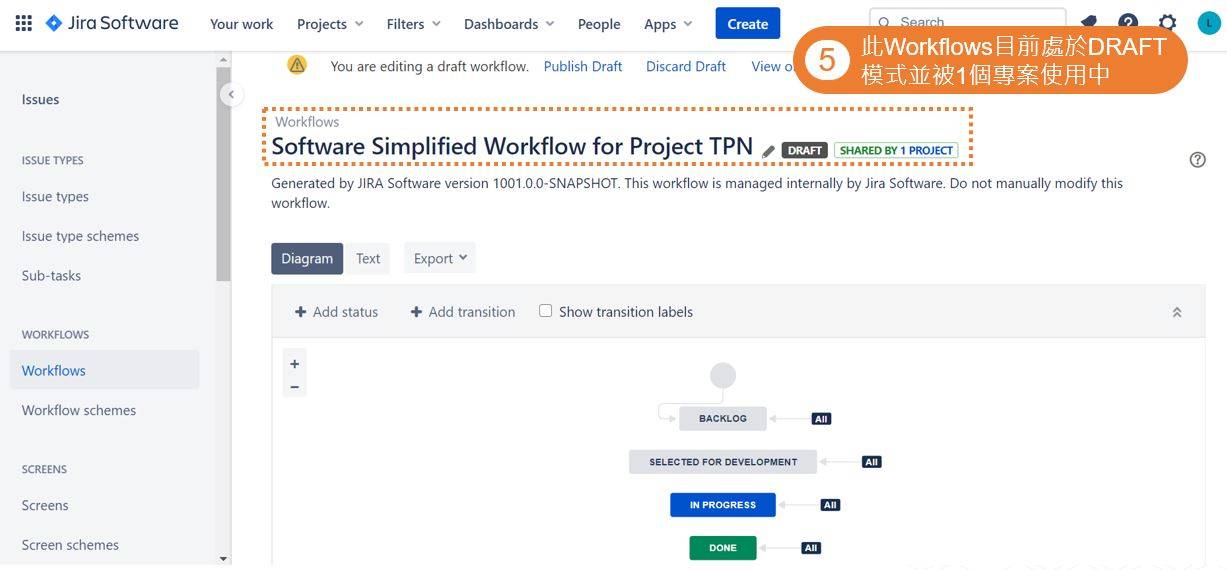Open Screens in sidebar
Screen dimensions: 1227x570
(45, 505)
